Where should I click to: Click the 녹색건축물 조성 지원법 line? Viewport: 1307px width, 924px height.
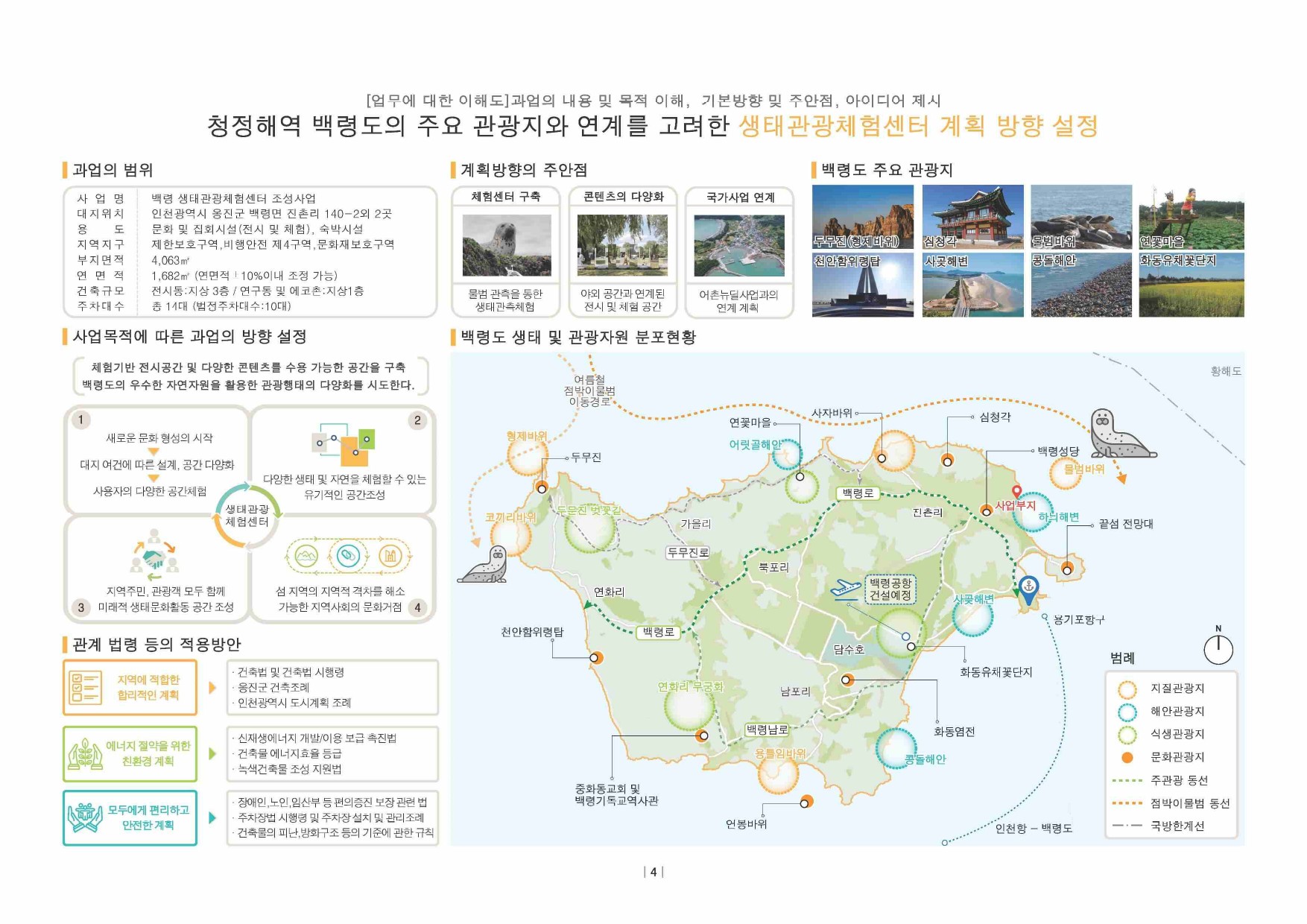pyautogui.click(x=289, y=769)
